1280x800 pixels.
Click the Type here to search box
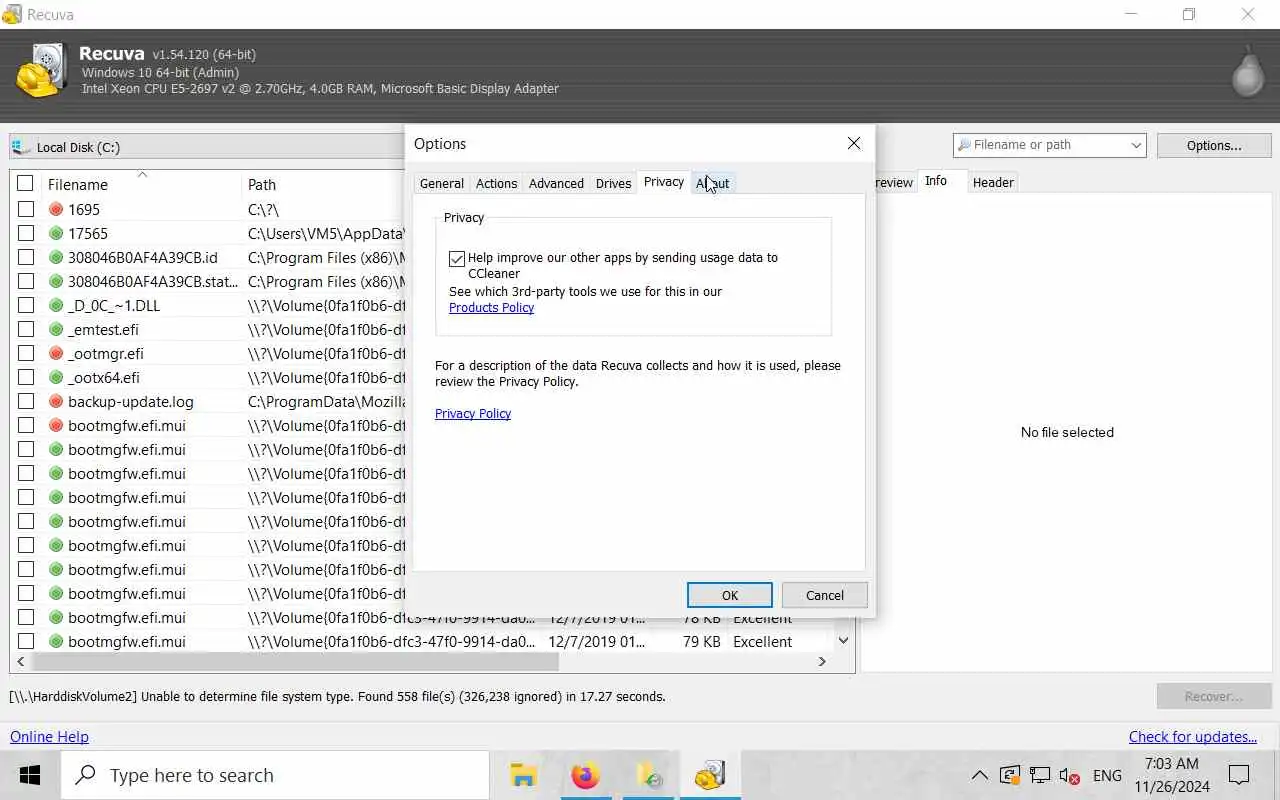click(x=275, y=775)
